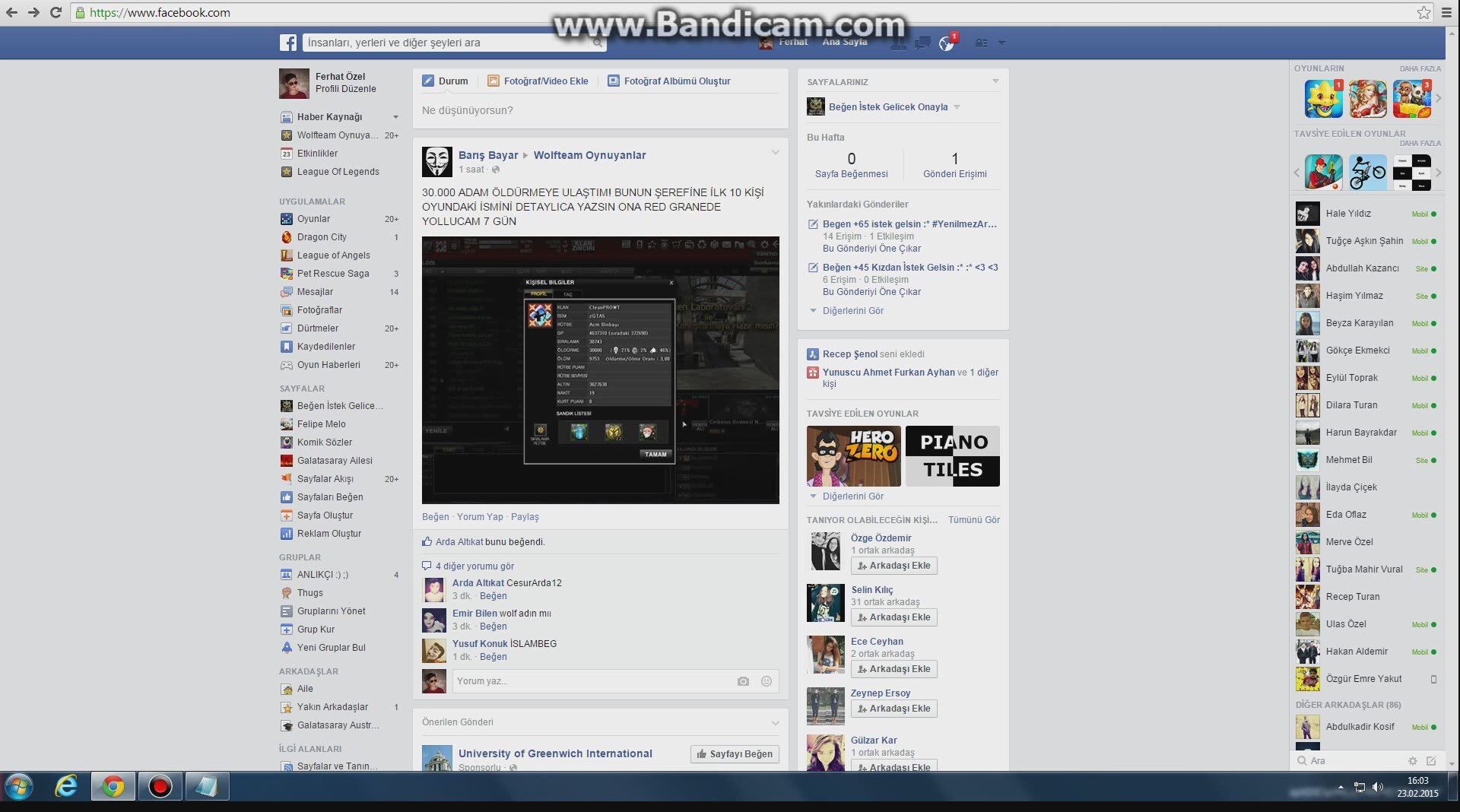This screenshot has width=1460, height=812.
Task: Open chat with Hale Yıldız
Action: pyautogui.click(x=1366, y=214)
